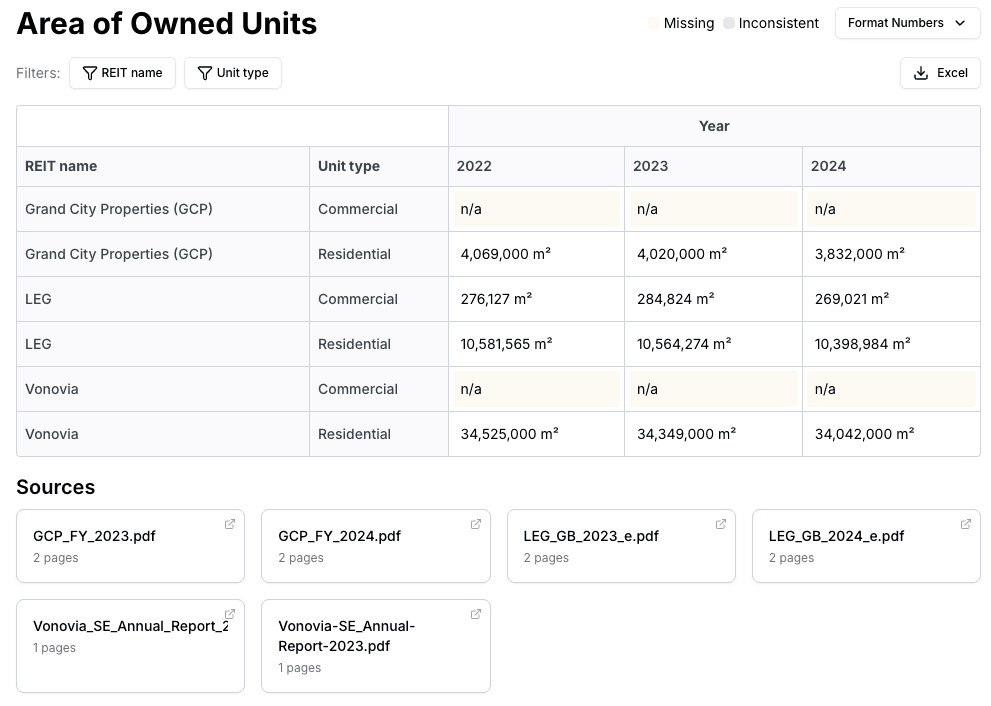Click the 2023 year column header
The height and width of the screenshot is (706, 991).
tap(714, 166)
